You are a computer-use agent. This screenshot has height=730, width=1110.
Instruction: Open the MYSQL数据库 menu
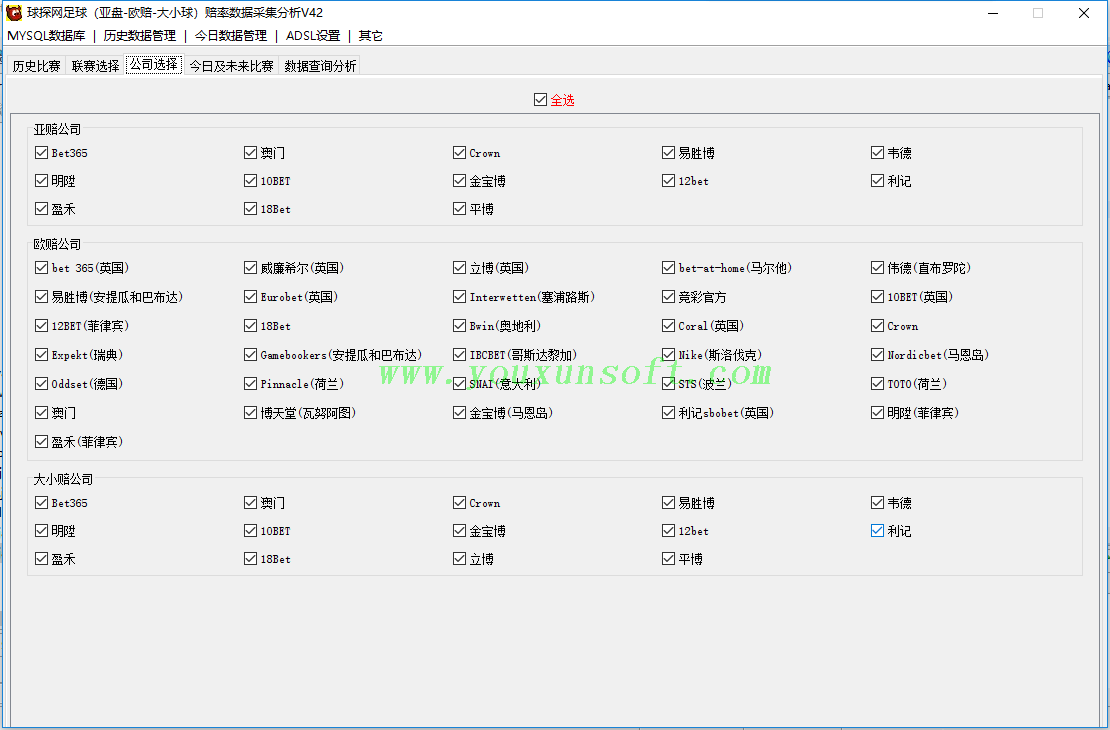(46, 35)
